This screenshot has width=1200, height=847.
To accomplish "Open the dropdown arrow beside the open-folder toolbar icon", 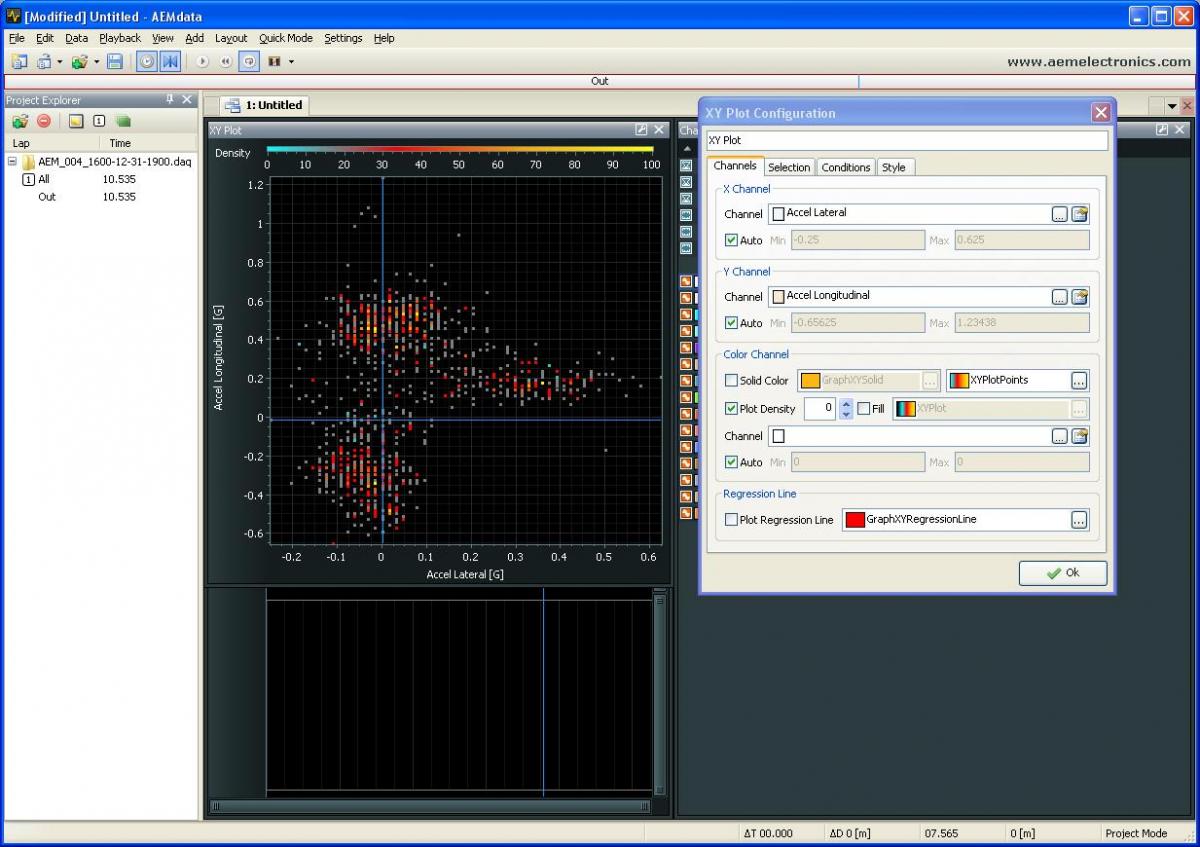I will (x=97, y=62).
